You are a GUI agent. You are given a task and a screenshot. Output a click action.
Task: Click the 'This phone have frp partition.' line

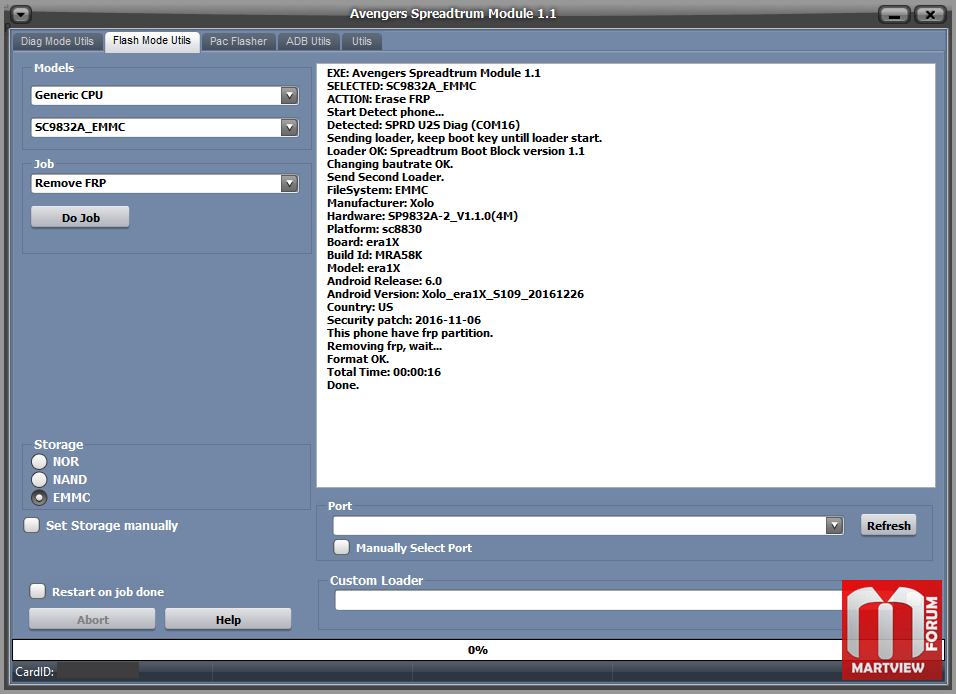tap(410, 333)
